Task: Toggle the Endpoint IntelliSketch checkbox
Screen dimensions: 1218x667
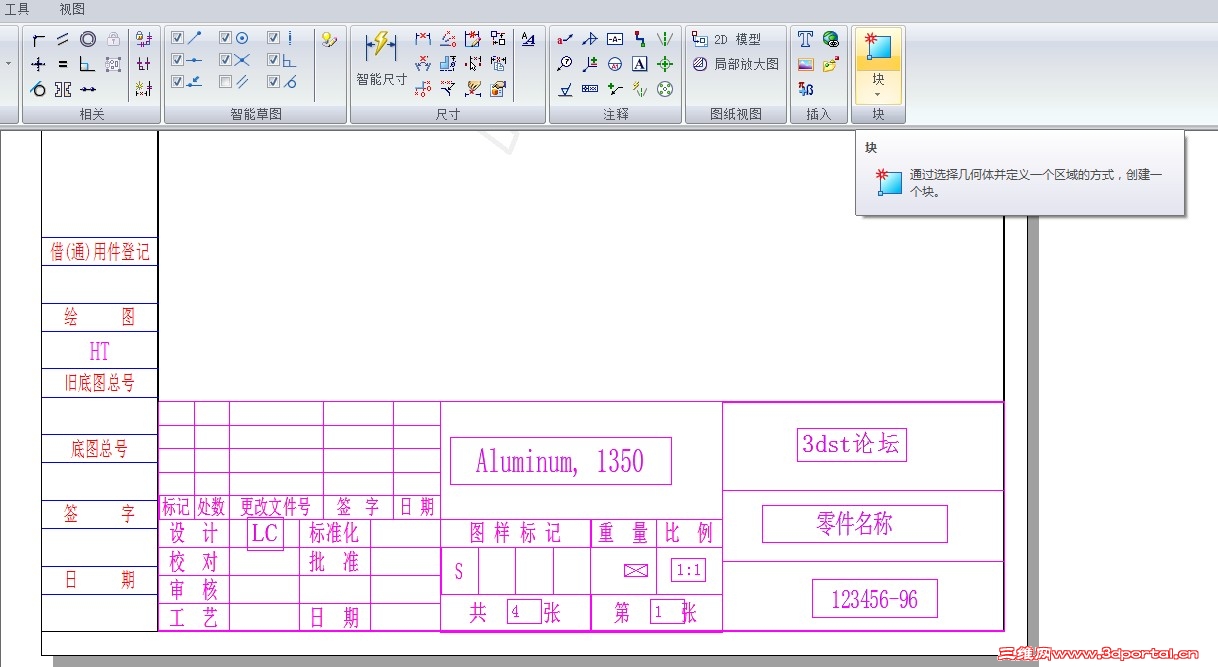Action: 177,38
